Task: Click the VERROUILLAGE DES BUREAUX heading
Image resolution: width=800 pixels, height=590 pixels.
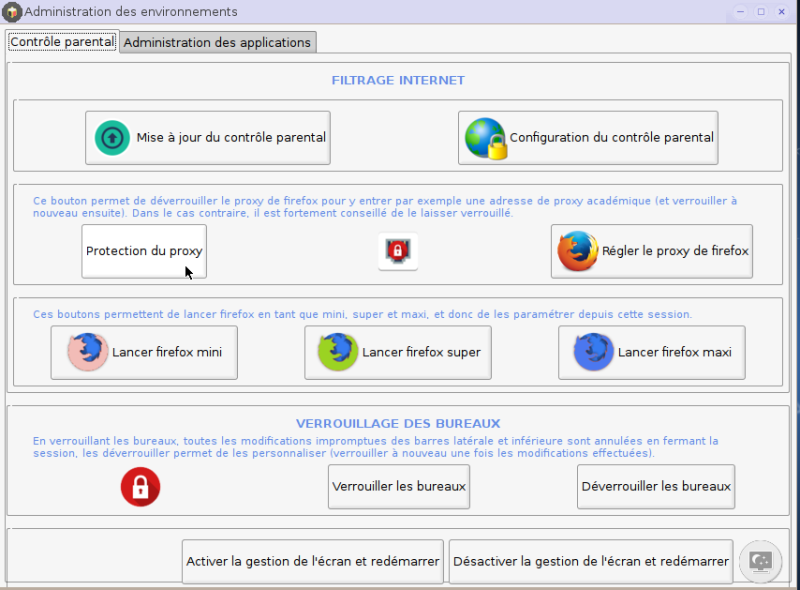Action: 398,424
